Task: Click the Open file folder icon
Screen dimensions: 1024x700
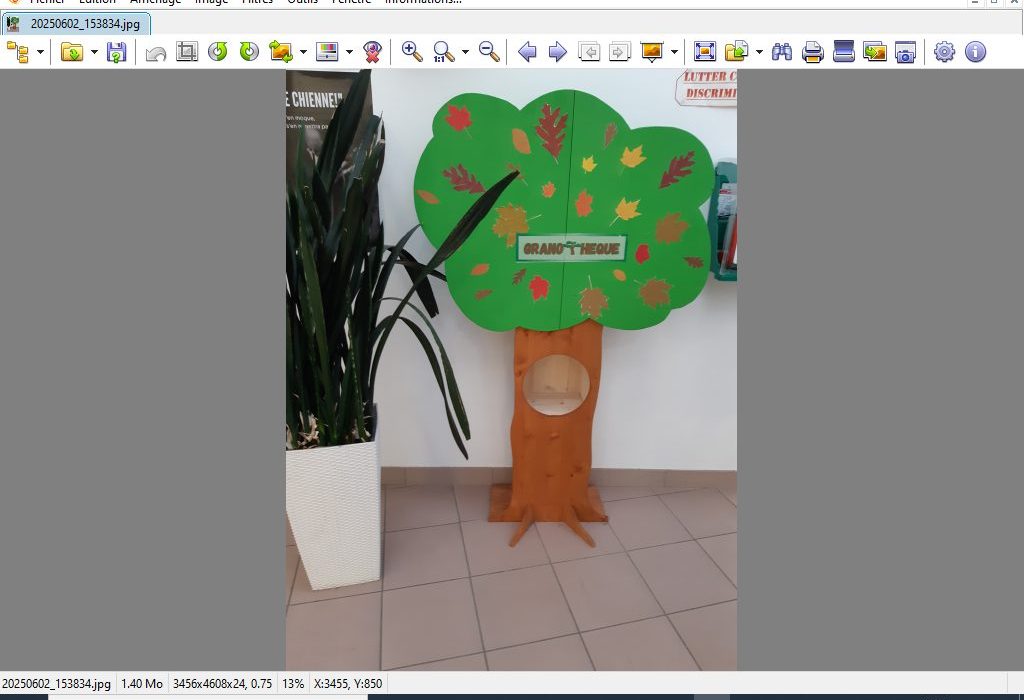Action: 72,52
